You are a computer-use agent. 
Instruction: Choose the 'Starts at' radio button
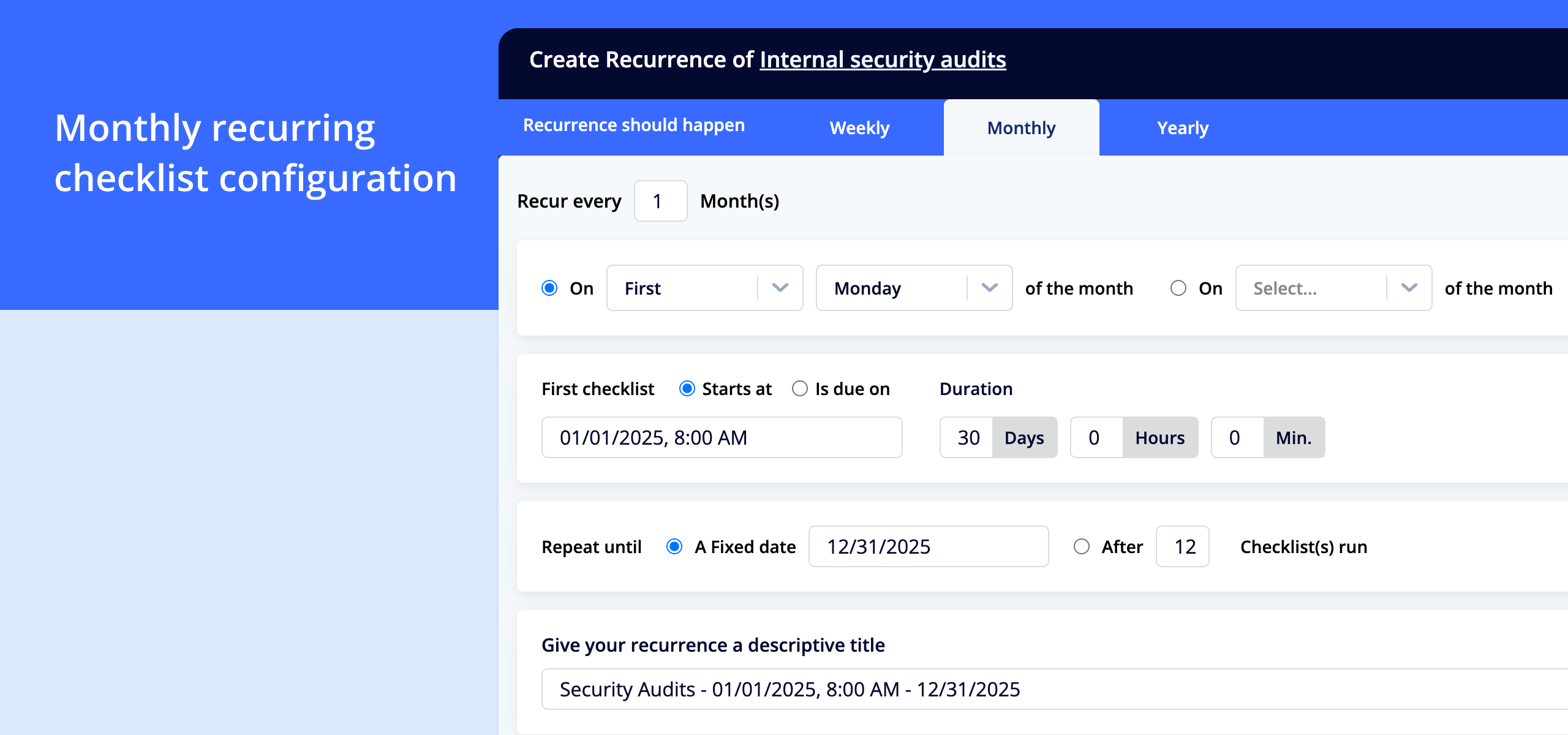687,388
